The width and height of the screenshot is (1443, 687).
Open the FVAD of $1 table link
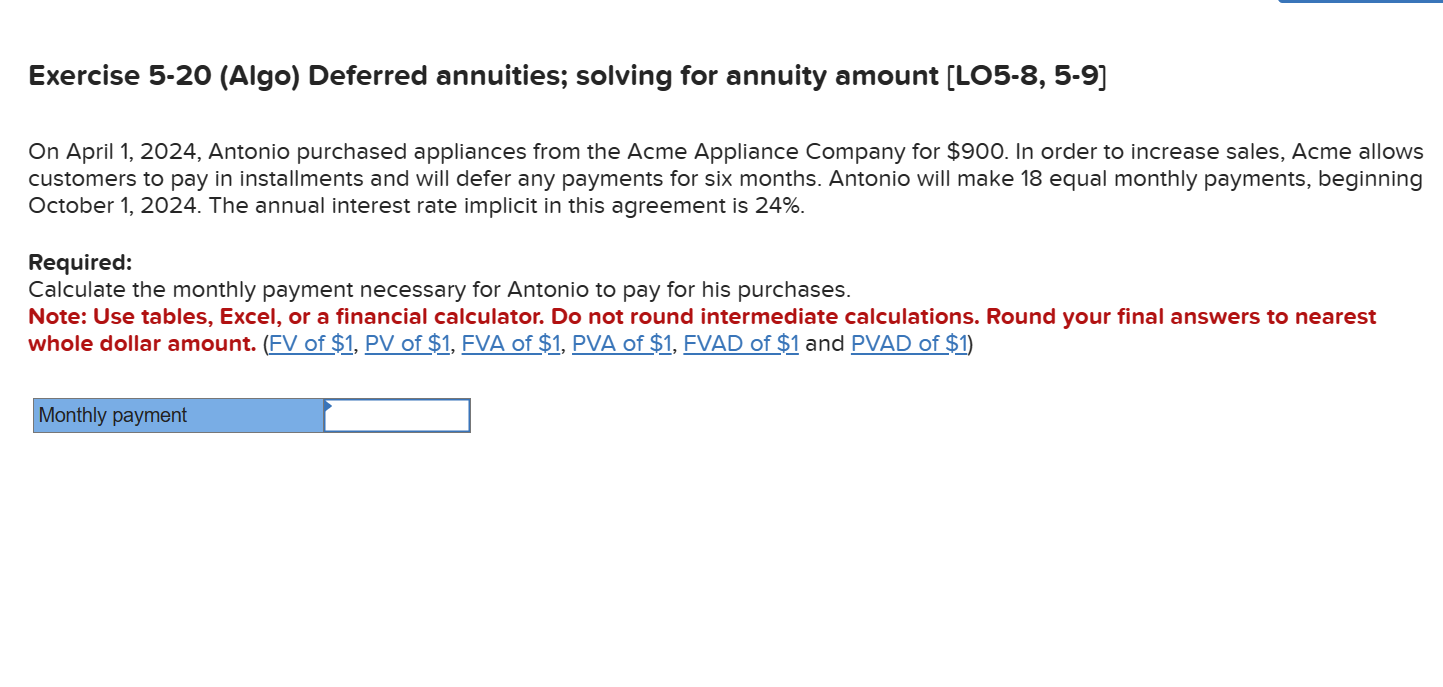click(740, 343)
